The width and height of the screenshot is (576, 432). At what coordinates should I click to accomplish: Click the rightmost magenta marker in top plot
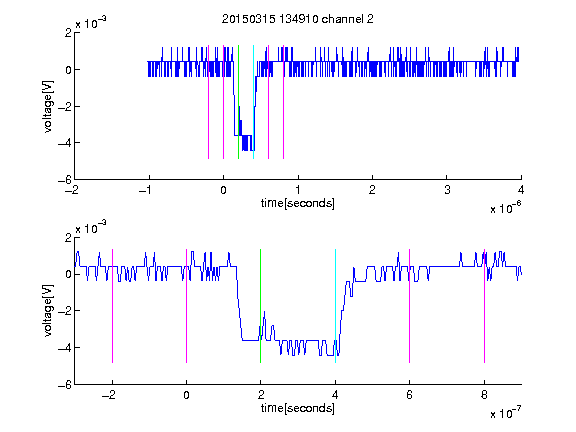(283, 102)
